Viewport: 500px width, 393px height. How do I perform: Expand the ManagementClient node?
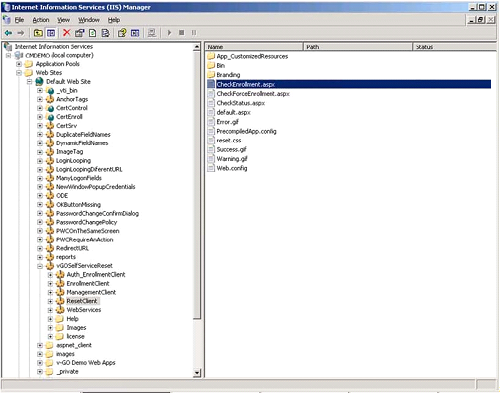[50, 292]
